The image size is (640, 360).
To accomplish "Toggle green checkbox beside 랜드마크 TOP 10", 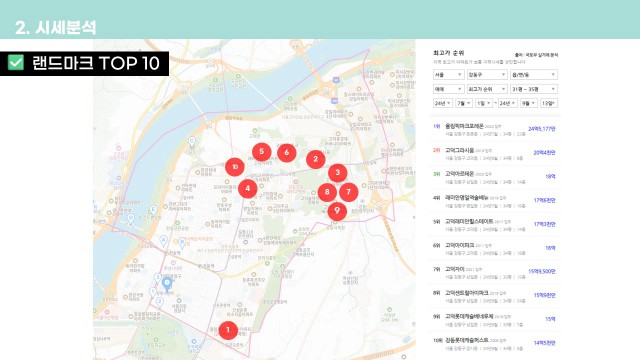I will tap(16, 63).
